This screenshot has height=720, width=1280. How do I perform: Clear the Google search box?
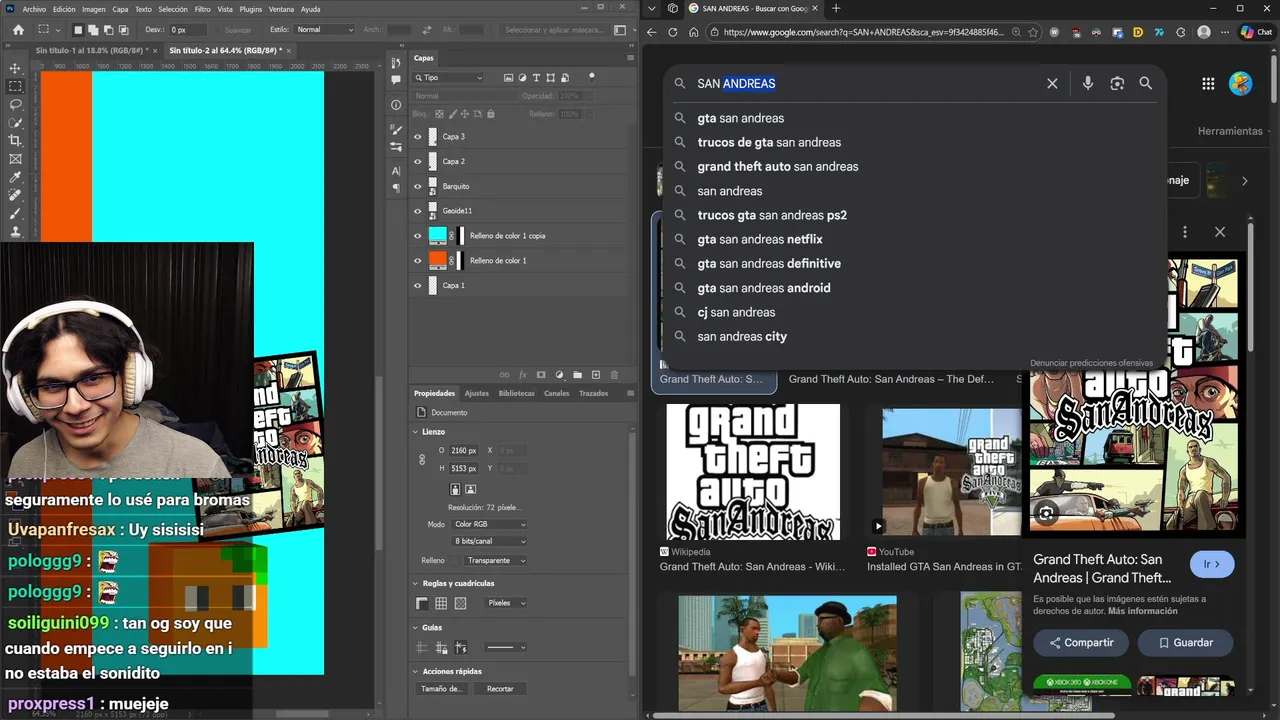point(1052,83)
